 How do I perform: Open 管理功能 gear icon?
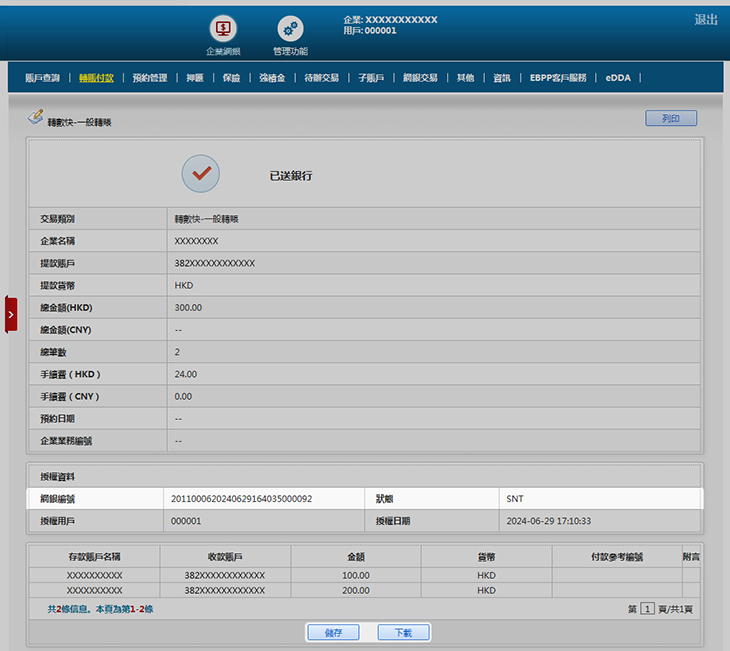click(290, 29)
